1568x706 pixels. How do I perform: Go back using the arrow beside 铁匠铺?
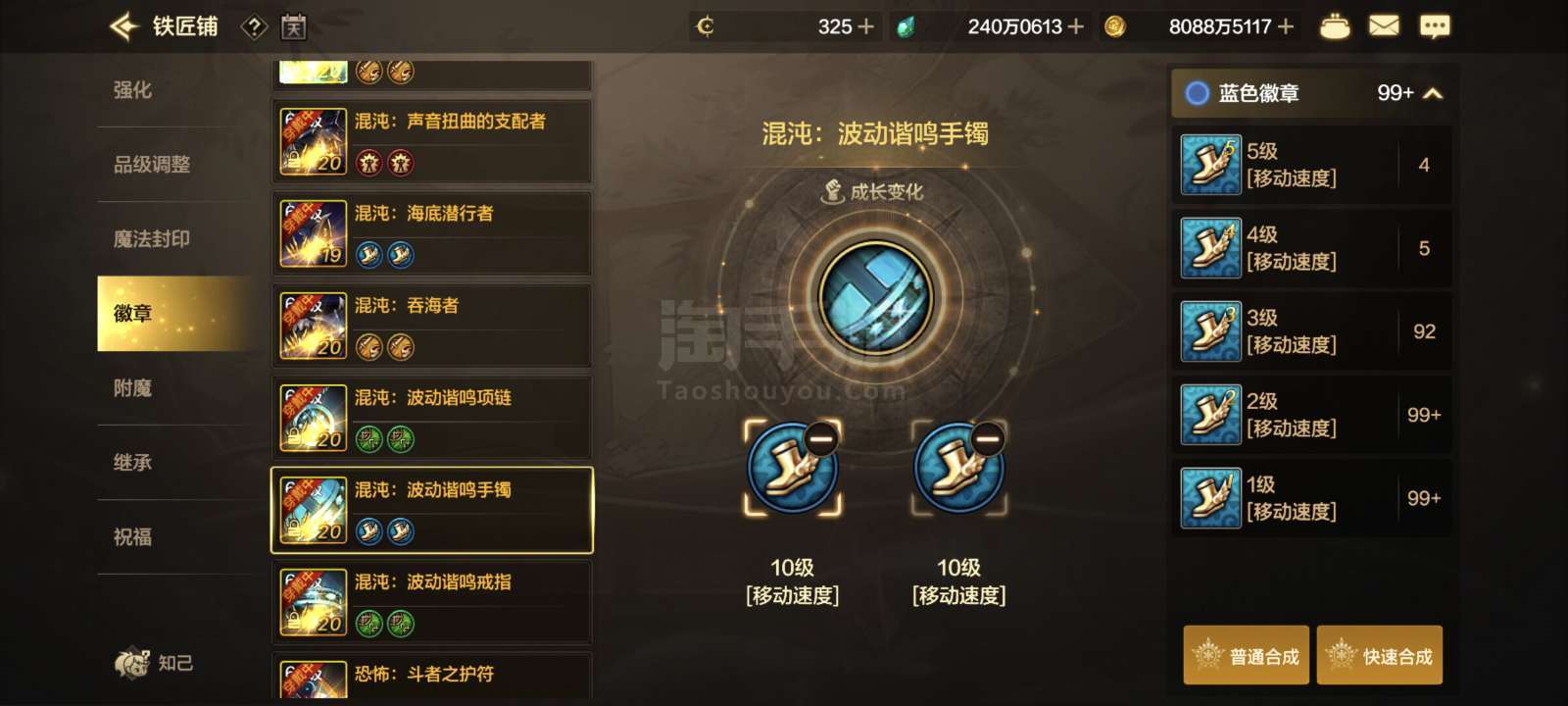coord(123,26)
